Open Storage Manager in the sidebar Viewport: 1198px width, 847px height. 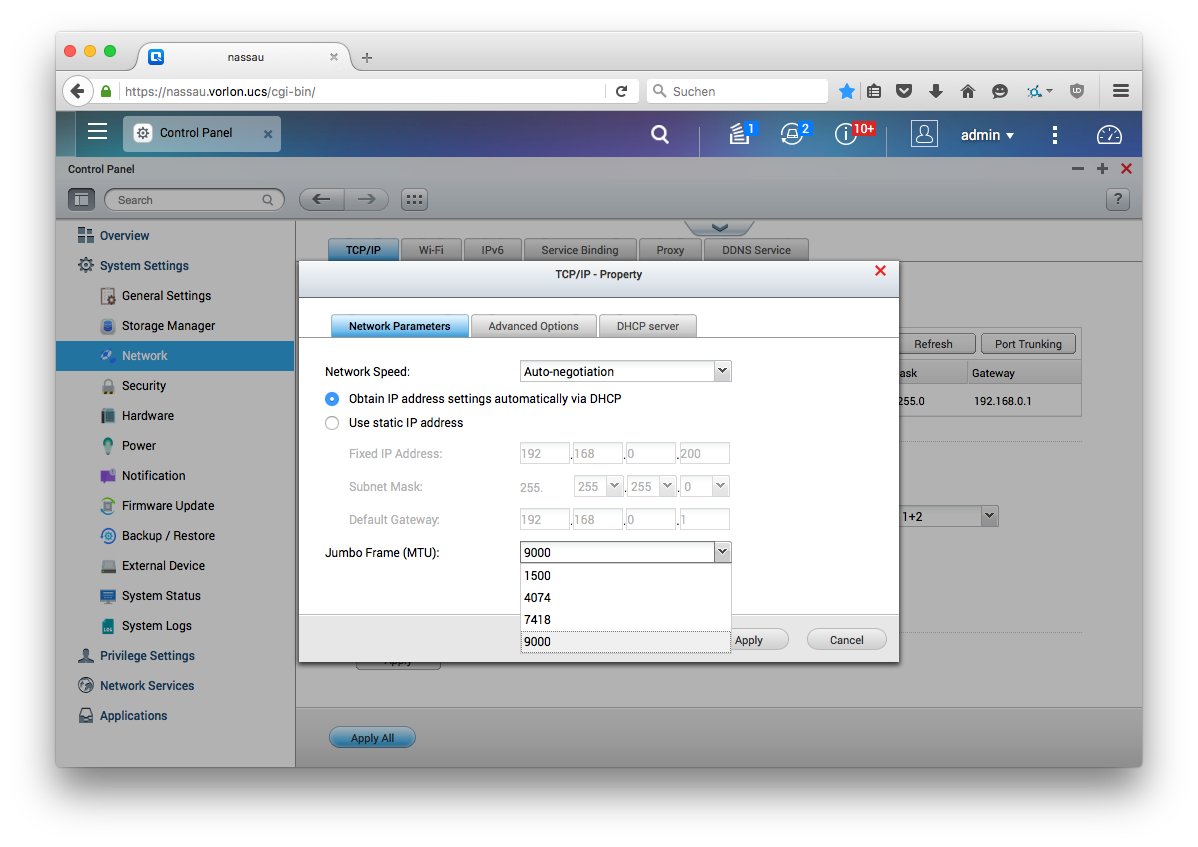click(x=168, y=326)
